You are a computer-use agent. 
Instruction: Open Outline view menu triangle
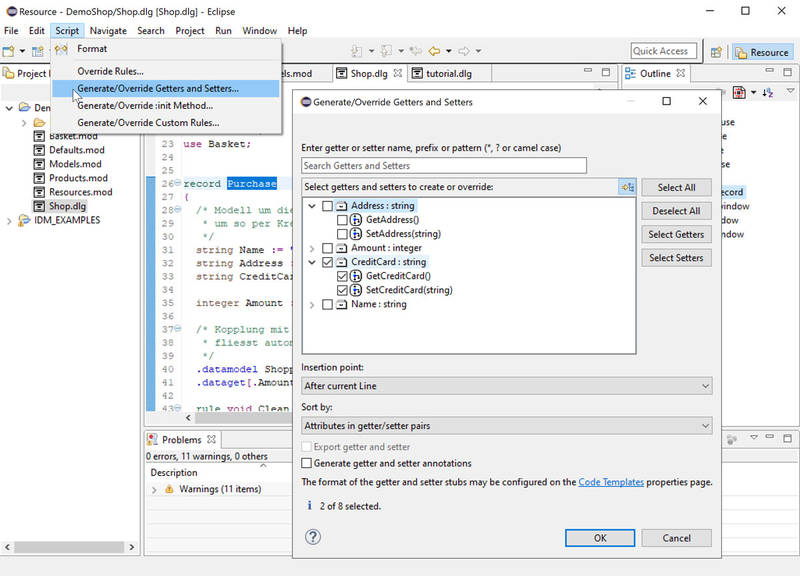click(790, 91)
